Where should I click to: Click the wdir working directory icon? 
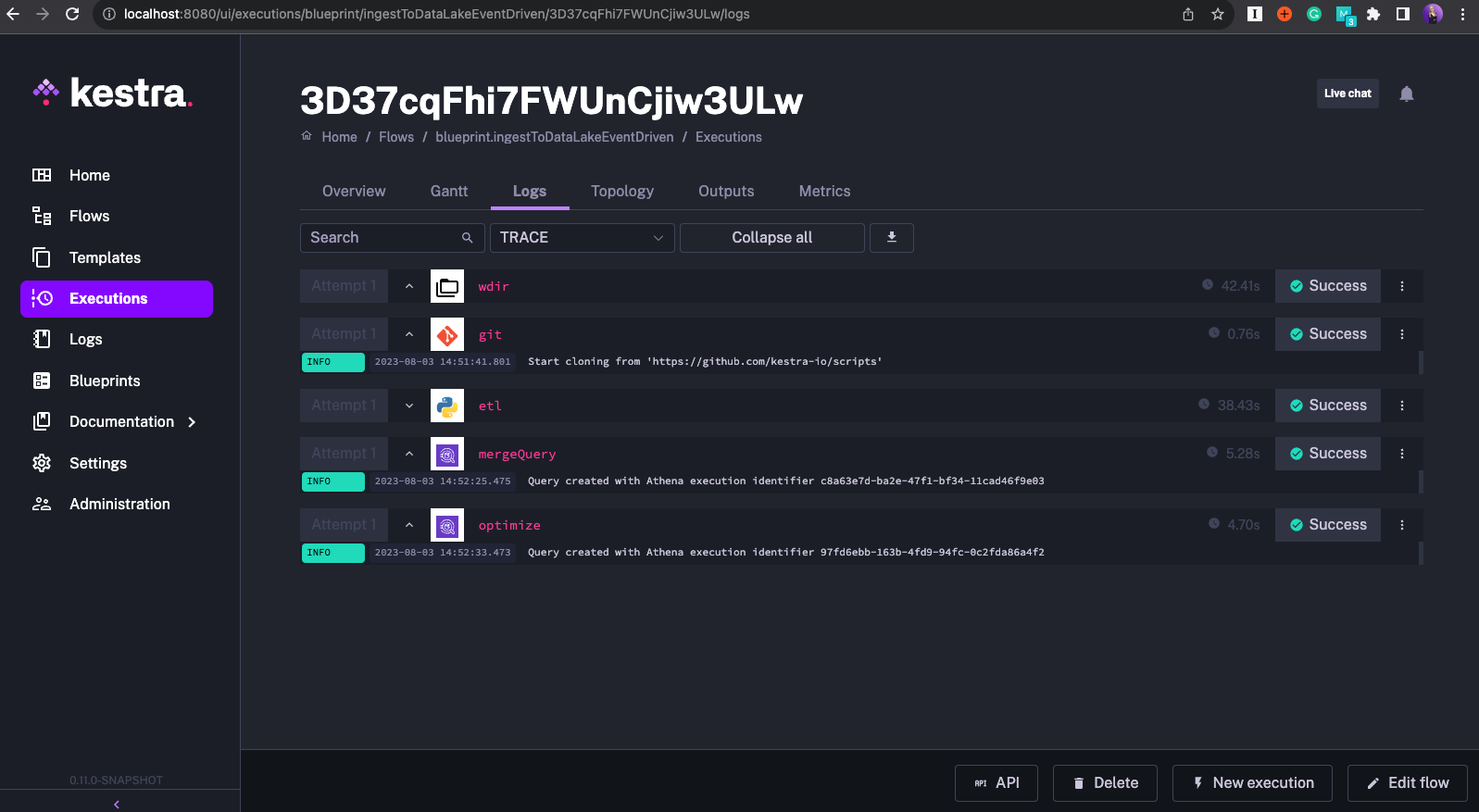pos(447,287)
